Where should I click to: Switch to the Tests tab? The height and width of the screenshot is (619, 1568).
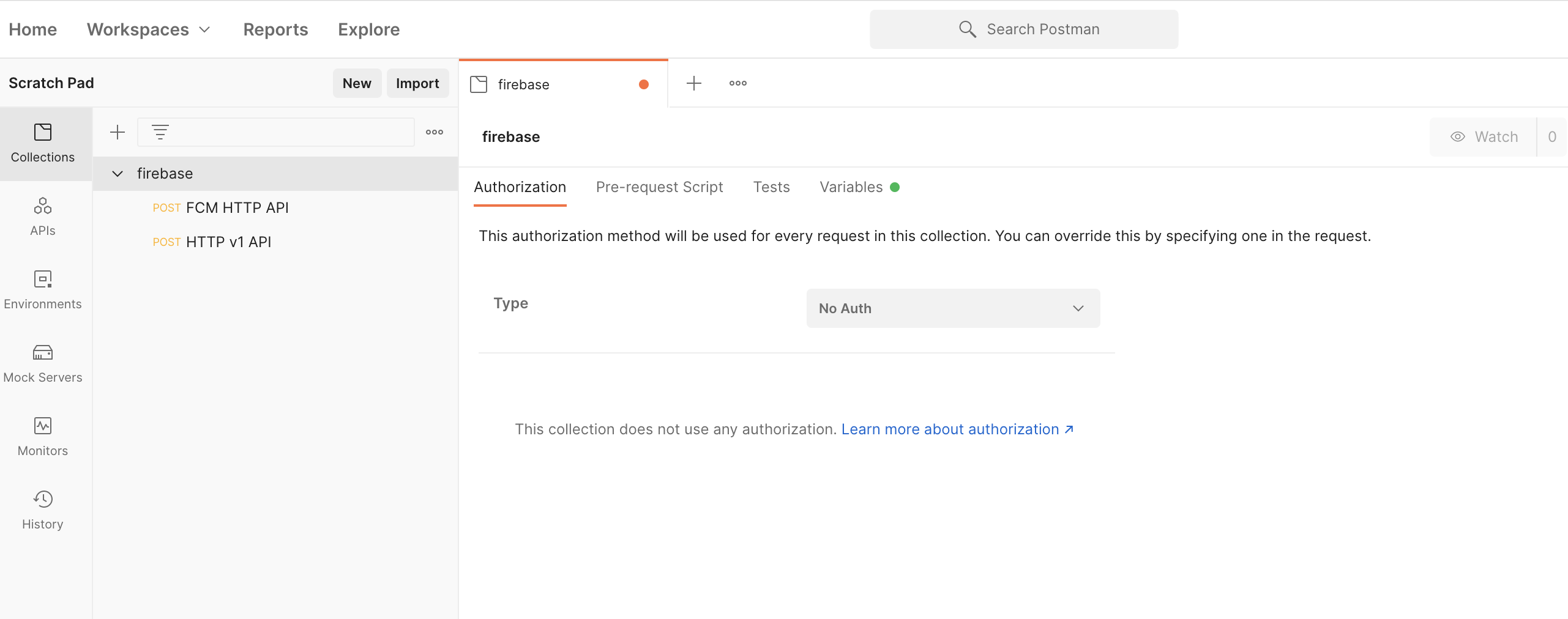[772, 187]
